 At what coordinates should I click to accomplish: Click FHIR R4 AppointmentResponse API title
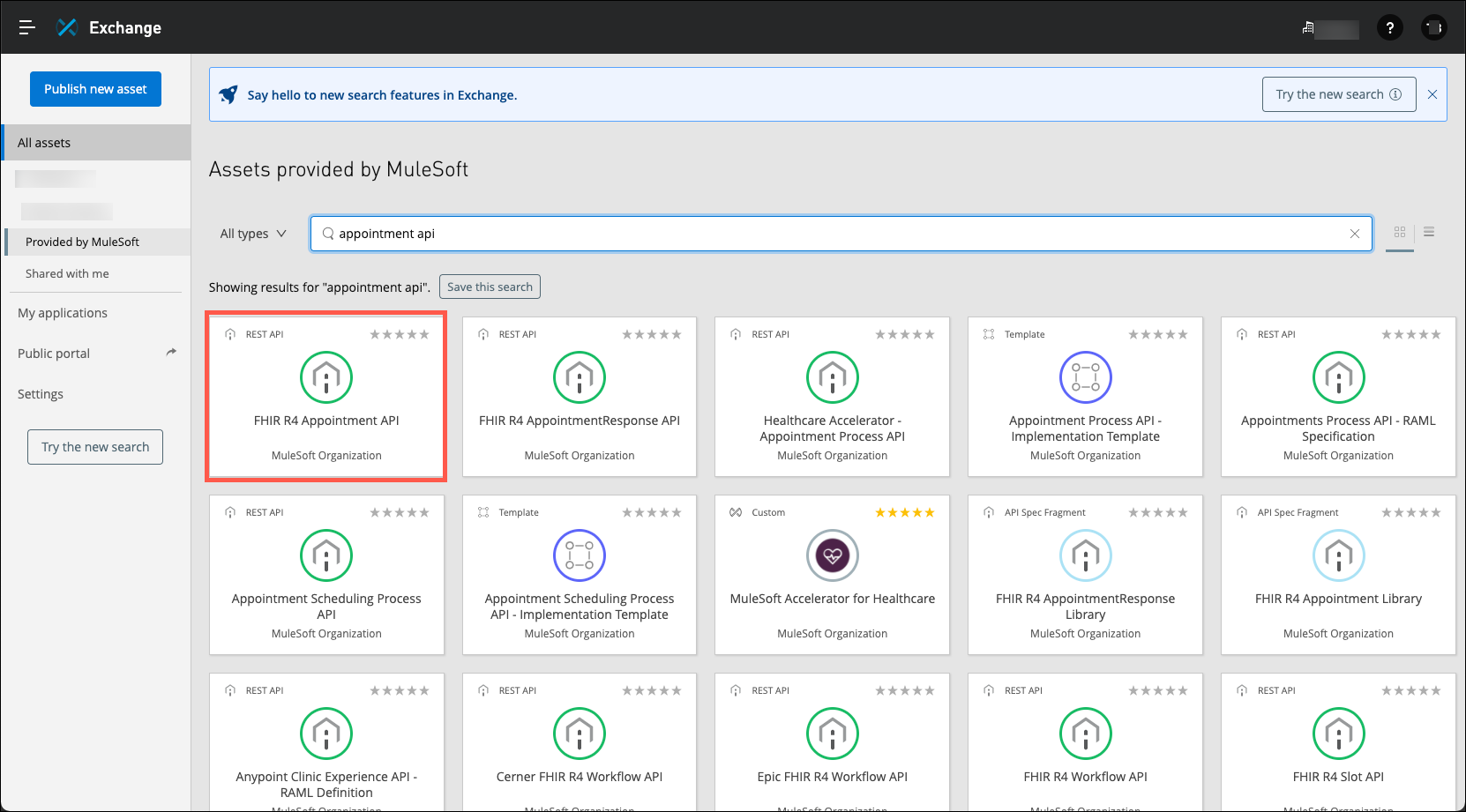(x=580, y=421)
